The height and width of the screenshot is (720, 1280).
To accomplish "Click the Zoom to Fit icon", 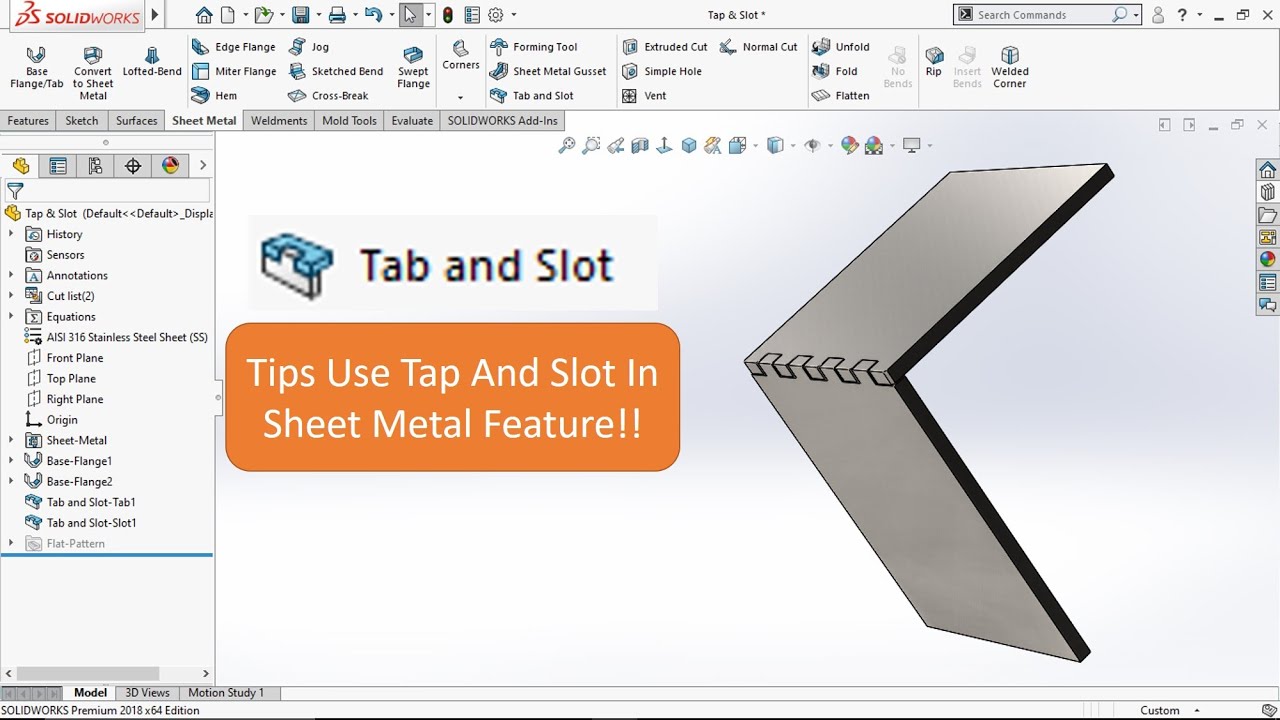I will pos(567,146).
